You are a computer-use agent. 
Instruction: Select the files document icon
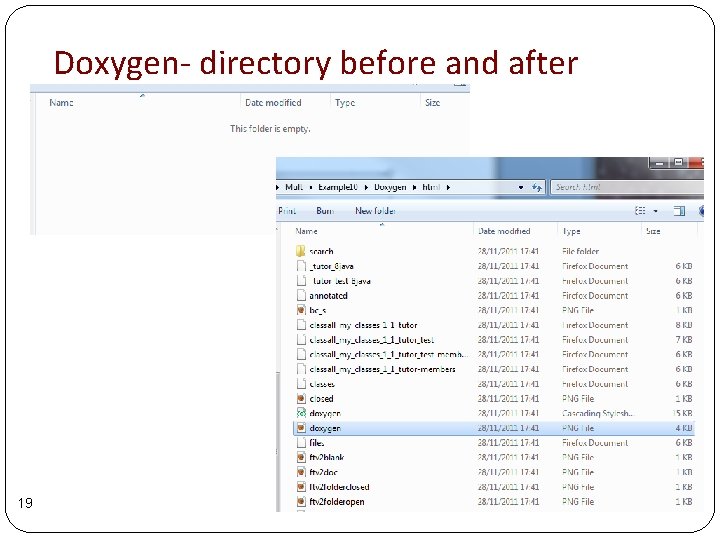click(x=301, y=443)
